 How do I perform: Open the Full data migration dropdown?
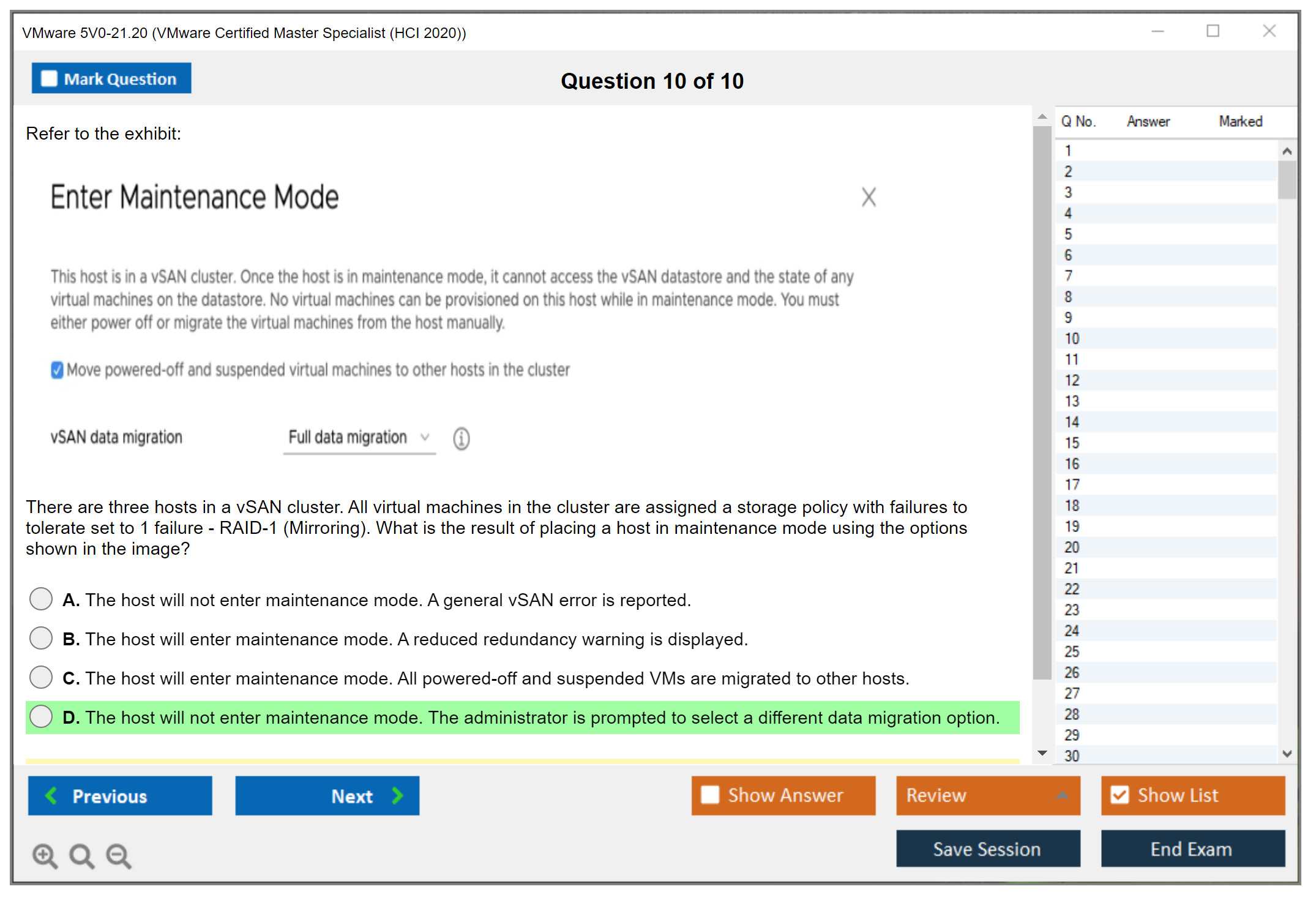[359, 437]
